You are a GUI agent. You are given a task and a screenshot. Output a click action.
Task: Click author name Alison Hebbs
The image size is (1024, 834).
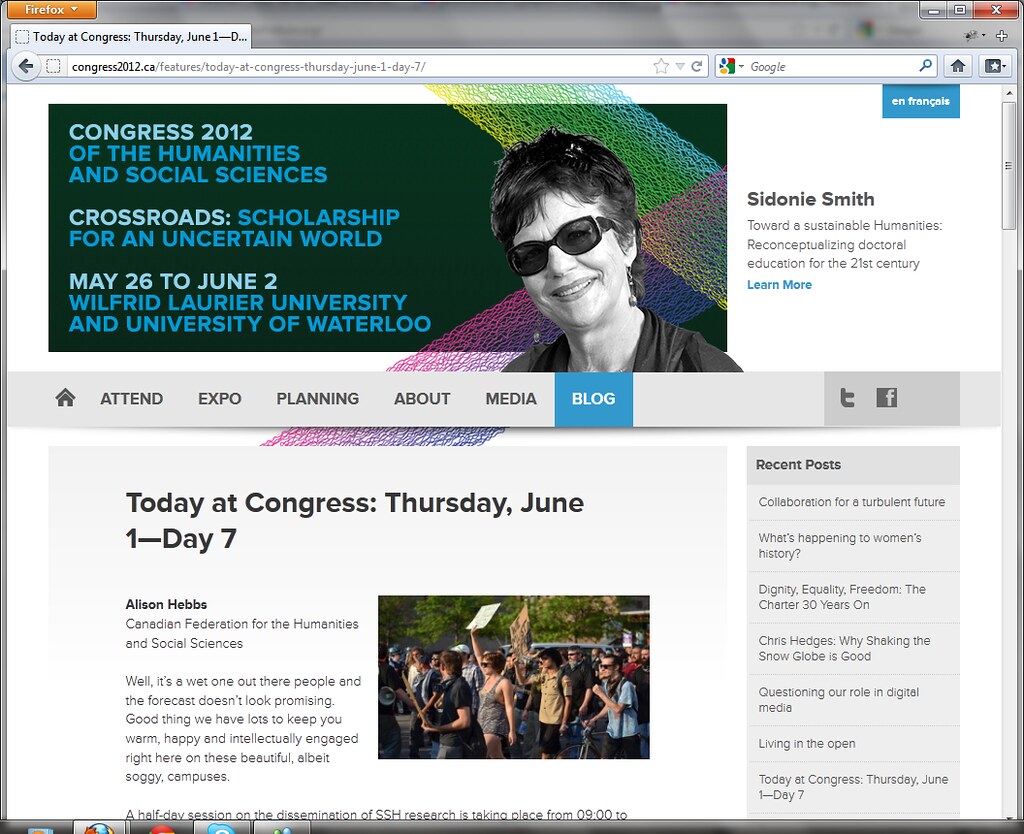(x=166, y=605)
